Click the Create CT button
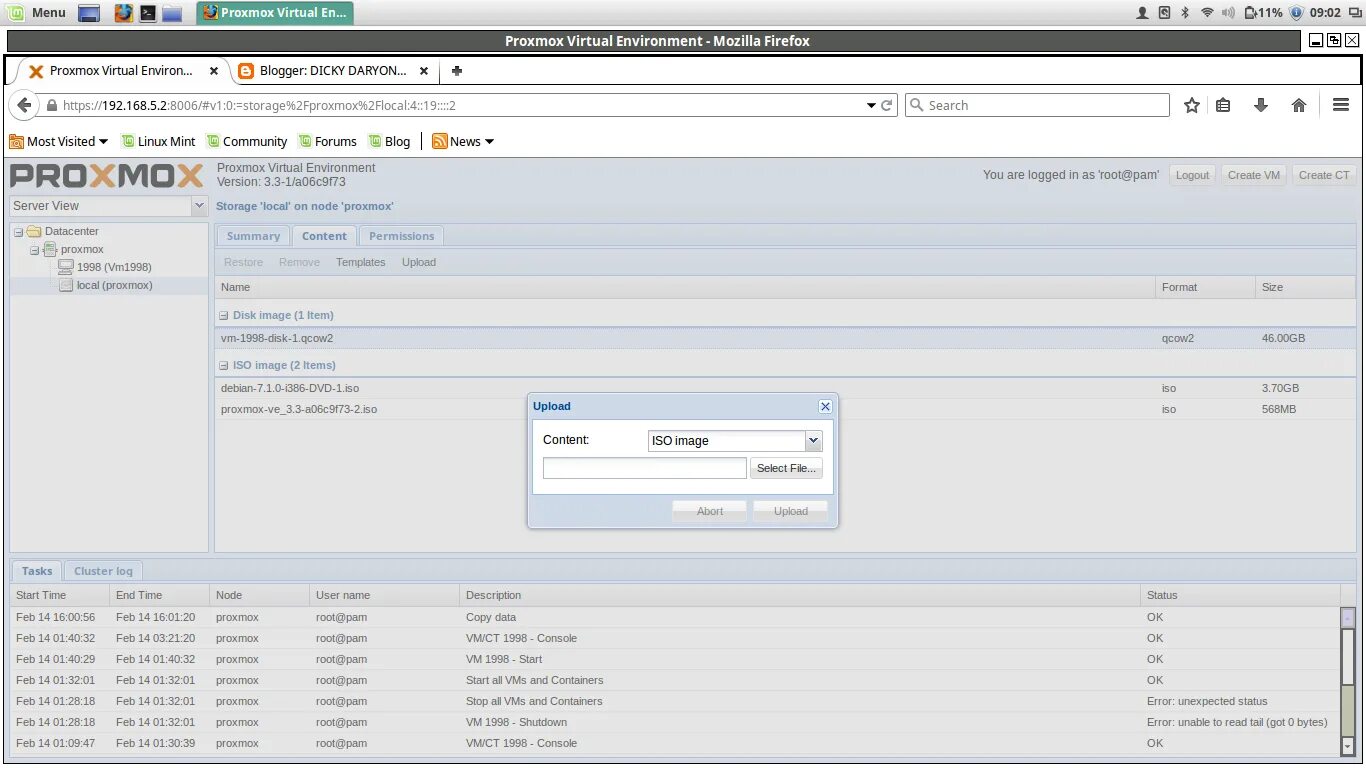This screenshot has width=1366, height=768. tap(1324, 175)
